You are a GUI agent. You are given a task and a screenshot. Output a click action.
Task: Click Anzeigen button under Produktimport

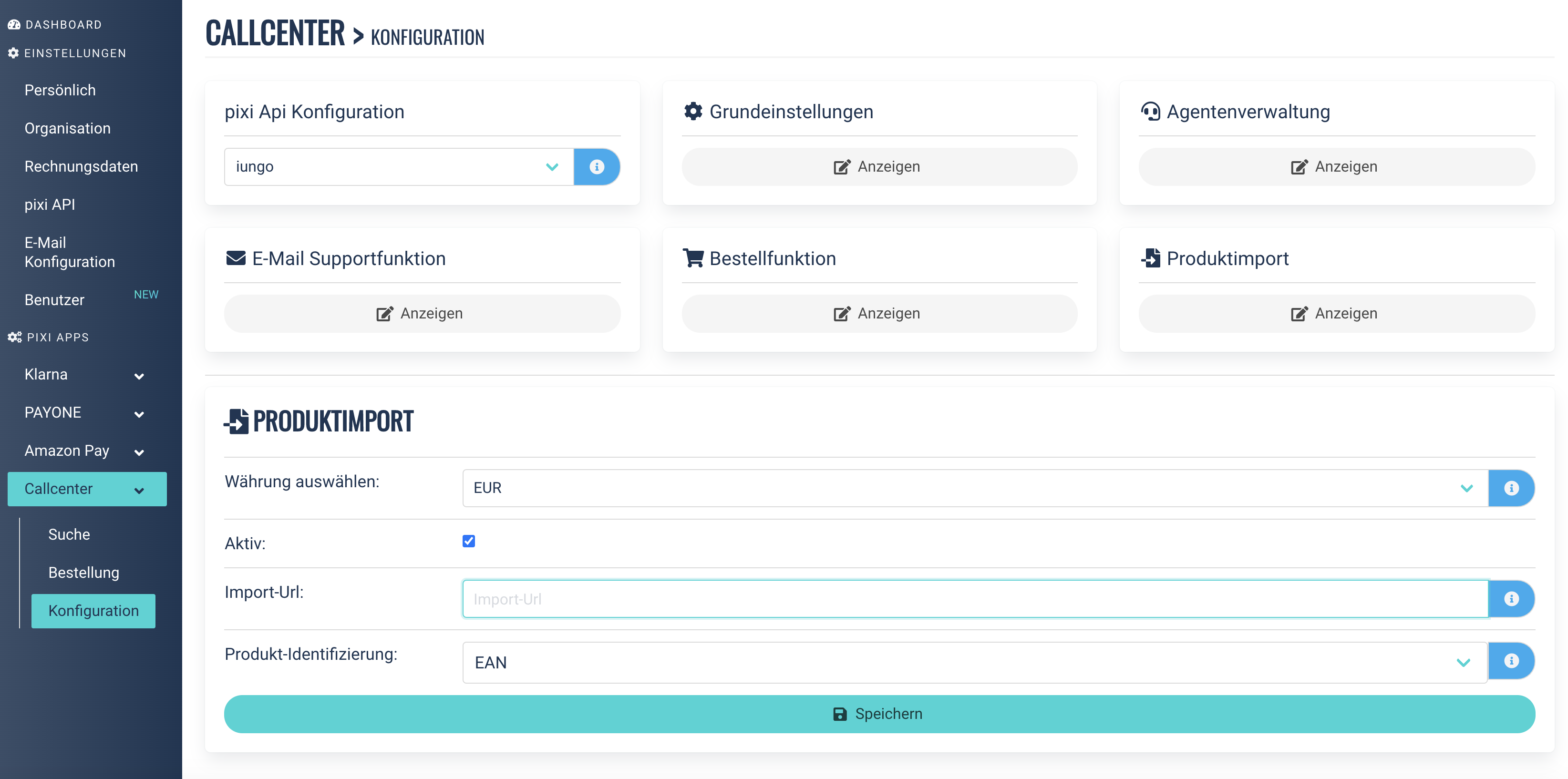pyautogui.click(x=1337, y=313)
